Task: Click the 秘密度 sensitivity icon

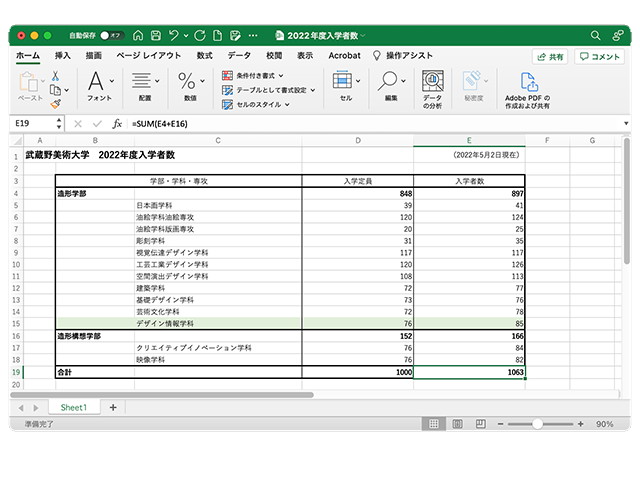Action: [x=473, y=81]
